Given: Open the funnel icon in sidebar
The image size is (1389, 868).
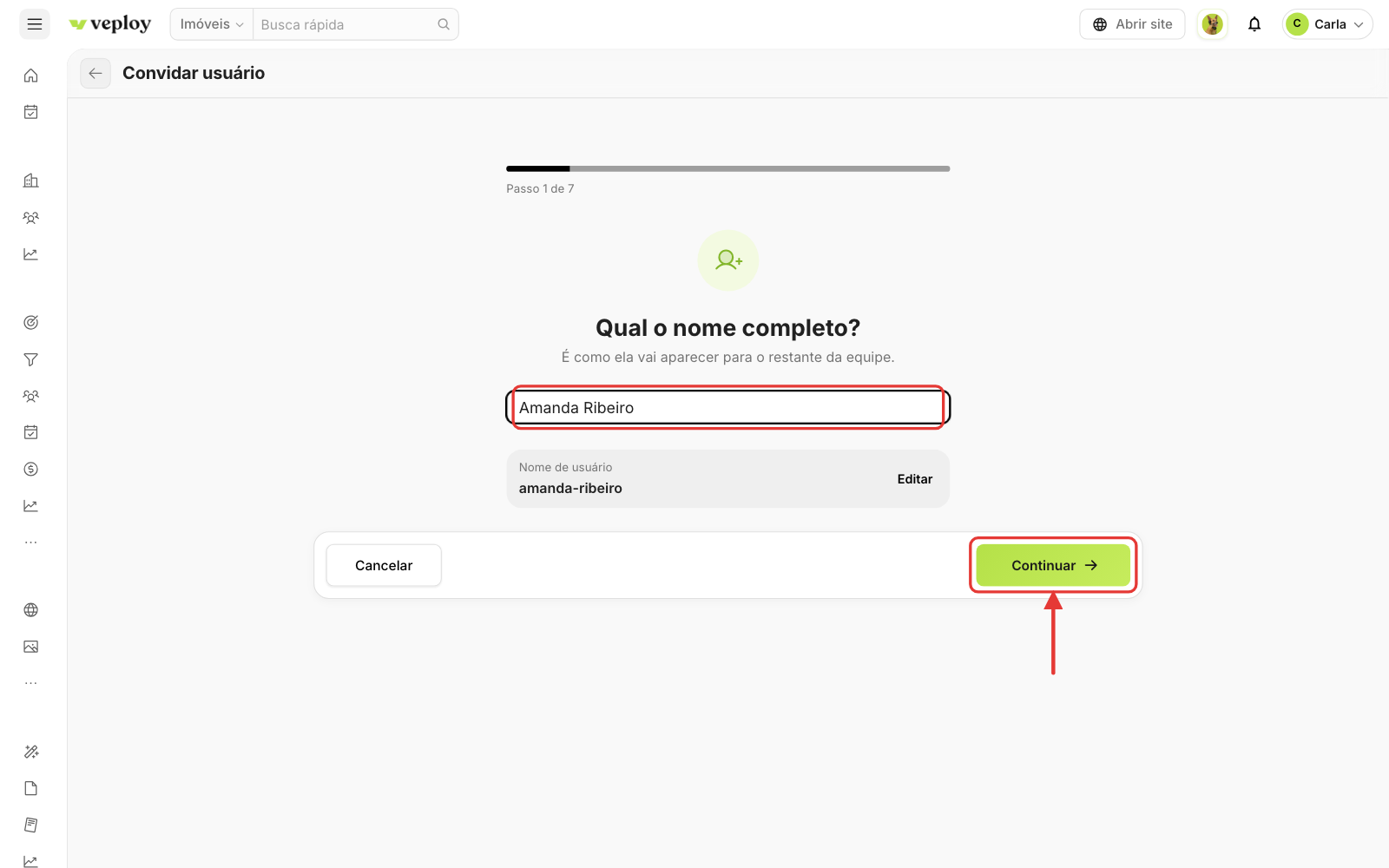Looking at the screenshot, I should [31, 359].
